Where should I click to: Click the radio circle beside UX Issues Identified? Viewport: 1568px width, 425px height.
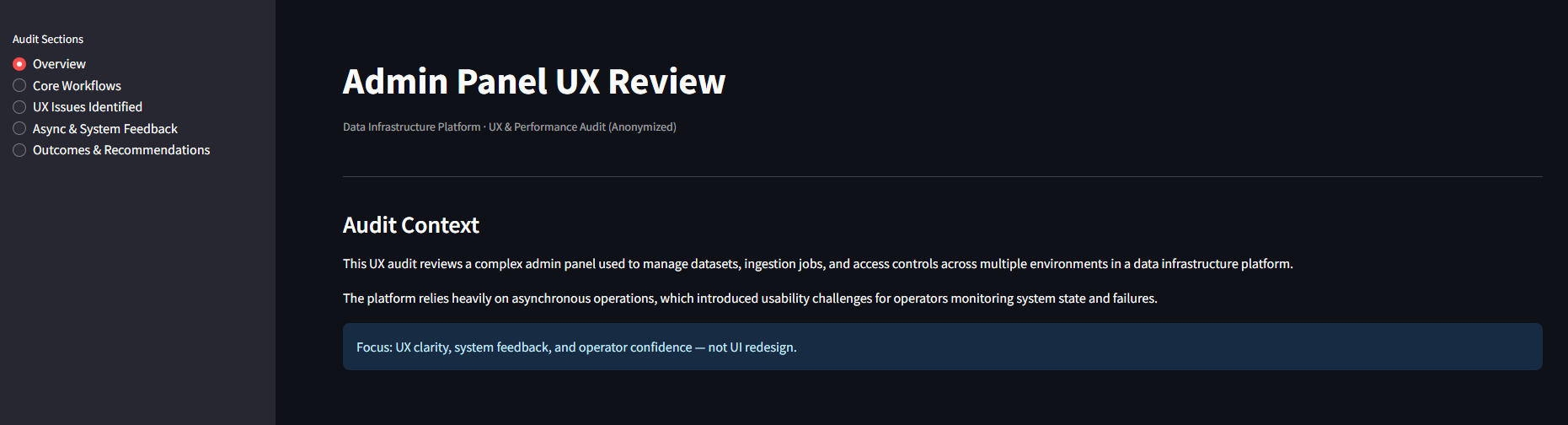pyautogui.click(x=19, y=107)
